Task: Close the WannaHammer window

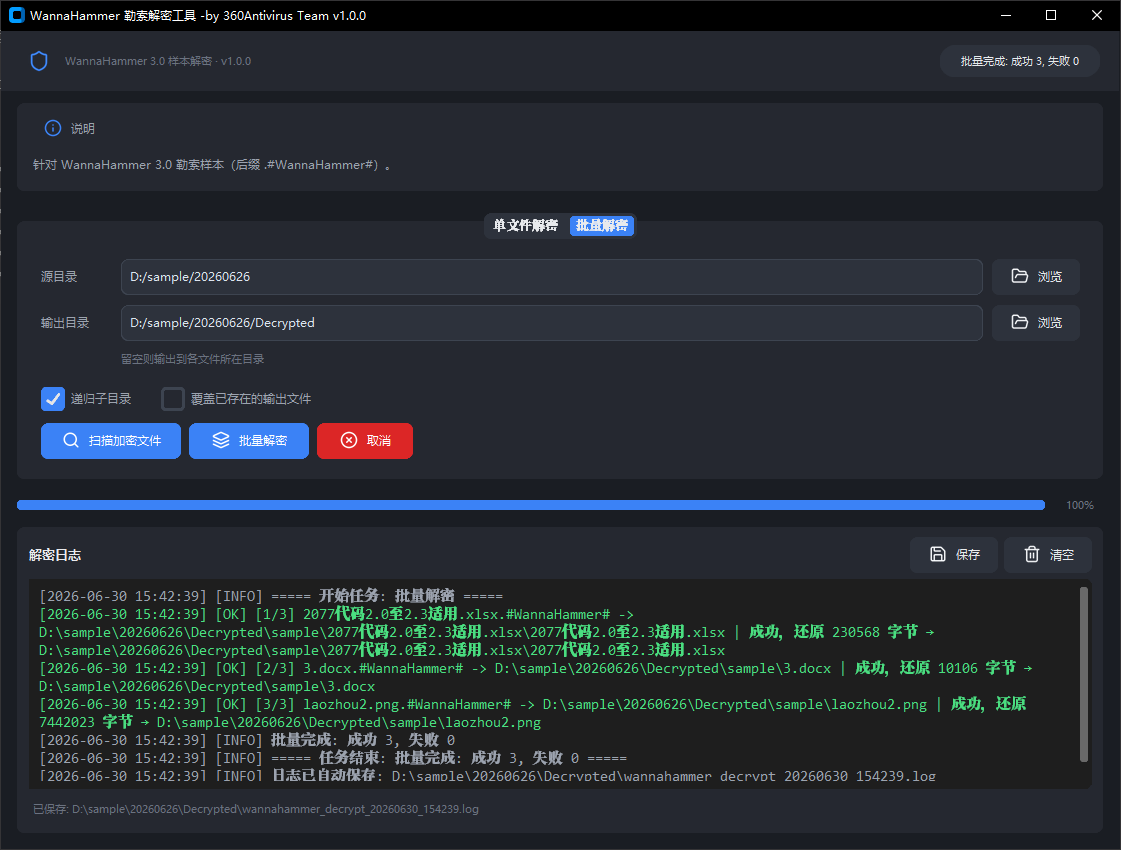Action: tap(1097, 15)
